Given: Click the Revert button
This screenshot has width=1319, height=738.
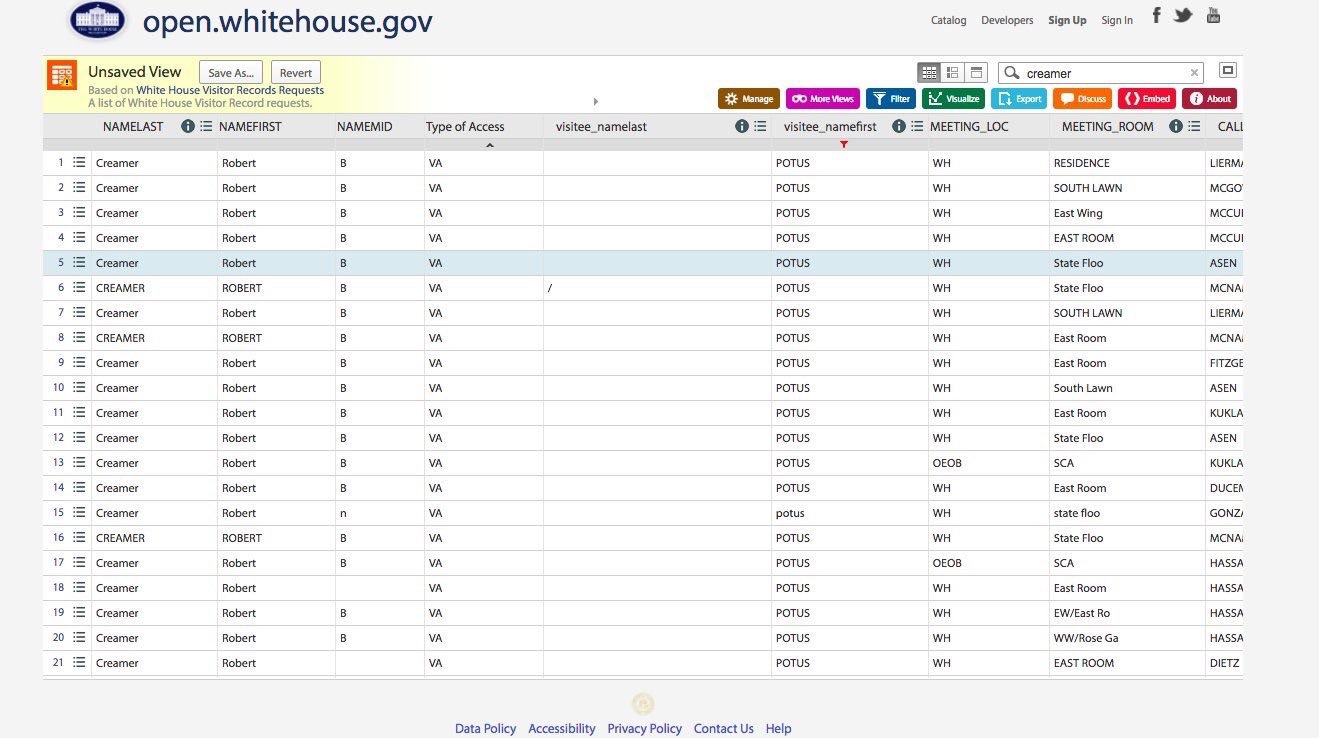Looking at the screenshot, I should (296, 73).
